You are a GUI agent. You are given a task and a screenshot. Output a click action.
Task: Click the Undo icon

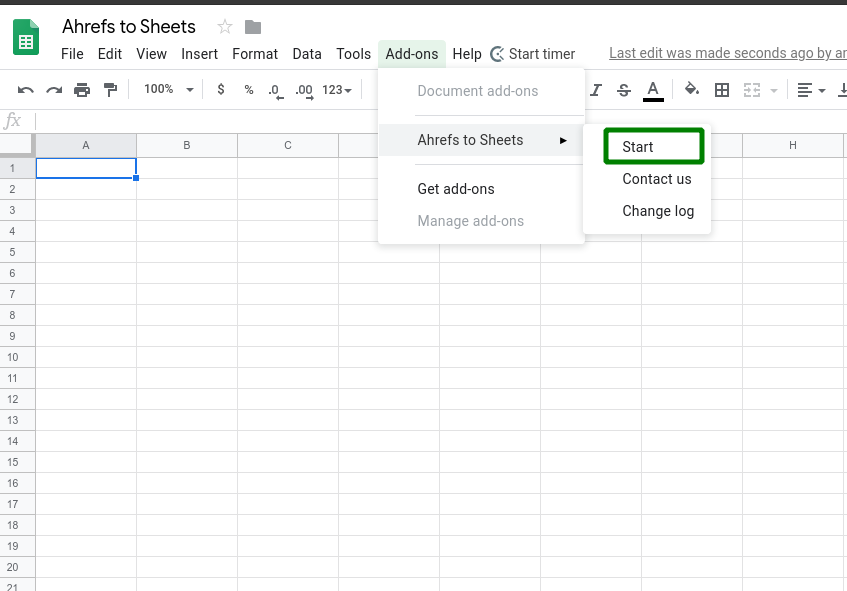point(25,89)
